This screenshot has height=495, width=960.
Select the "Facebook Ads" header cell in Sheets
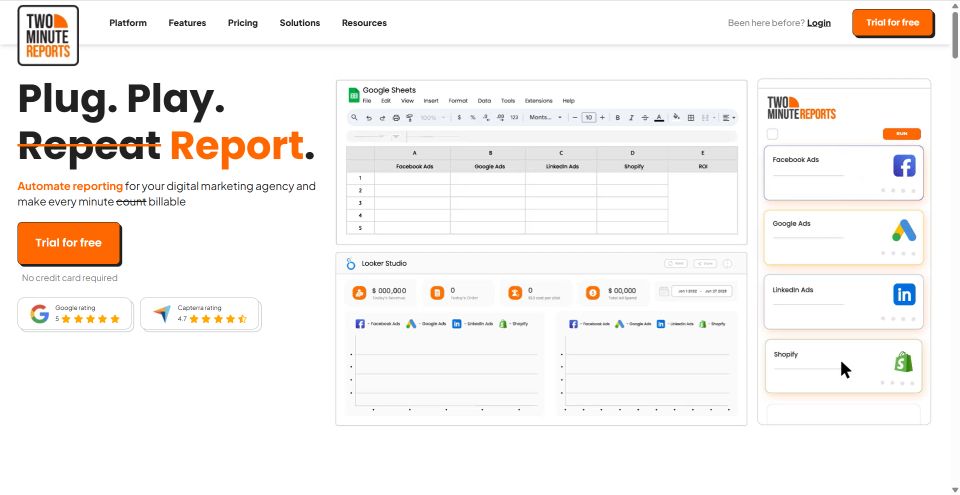click(x=413, y=166)
